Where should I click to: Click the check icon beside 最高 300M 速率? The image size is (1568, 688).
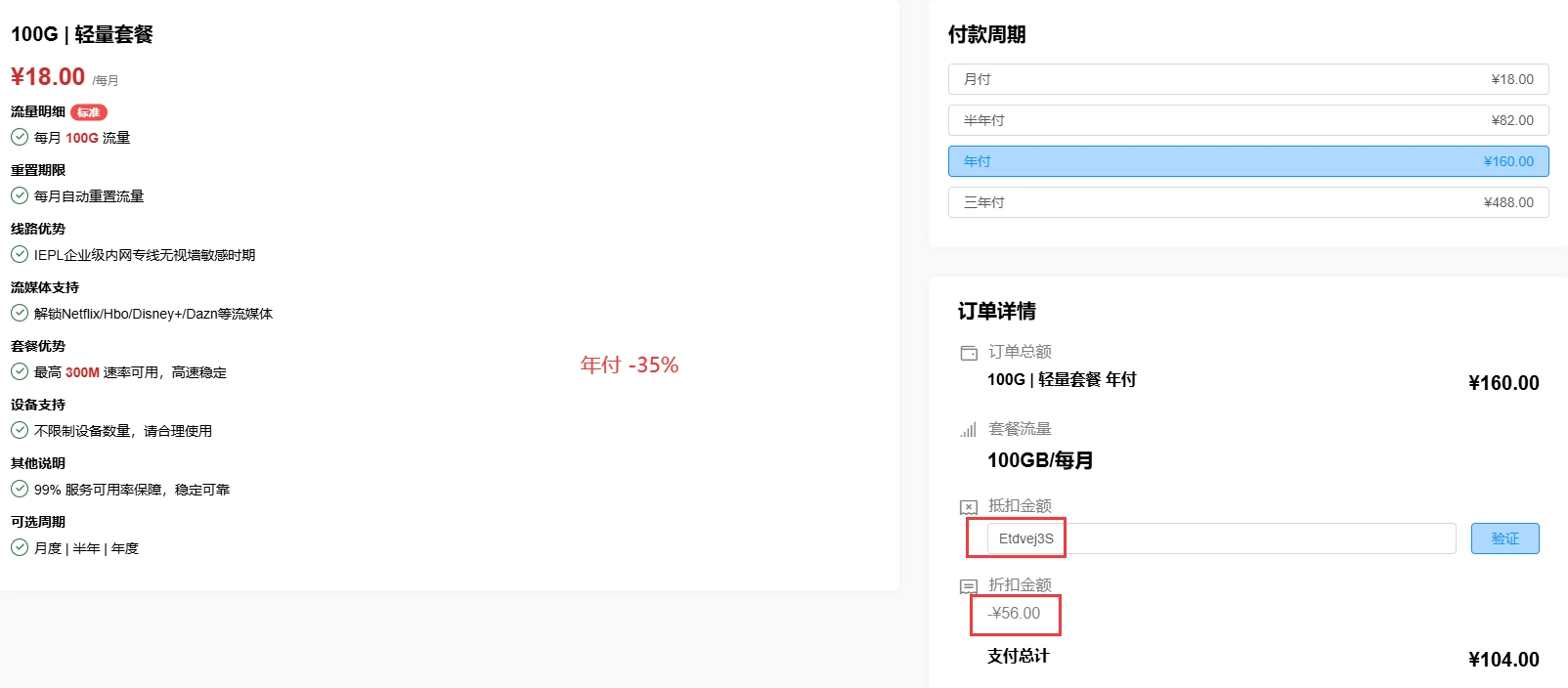(20, 372)
